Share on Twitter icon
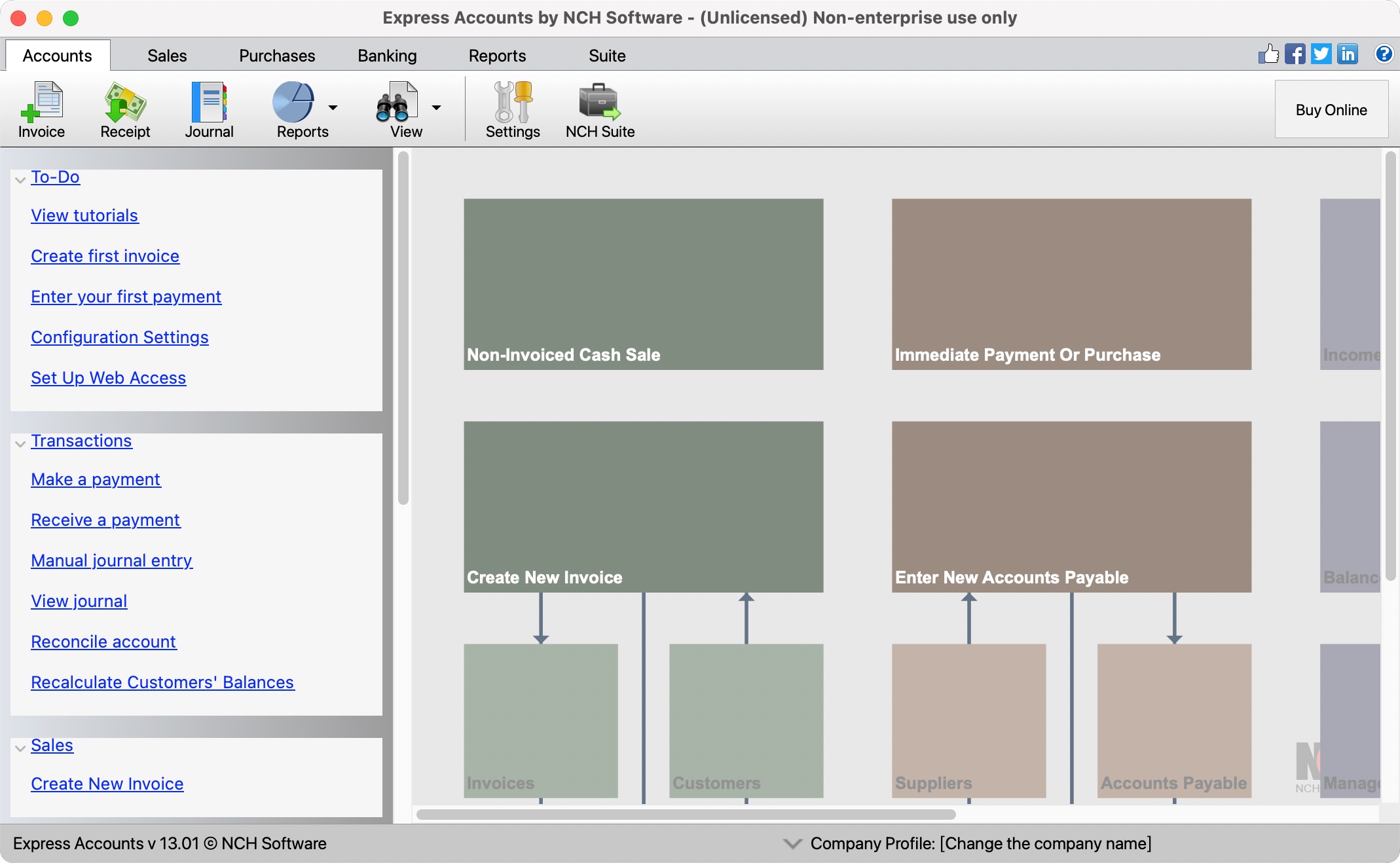Image resolution: width=1400 pixels, height=863 pixels. [1321, 54]
